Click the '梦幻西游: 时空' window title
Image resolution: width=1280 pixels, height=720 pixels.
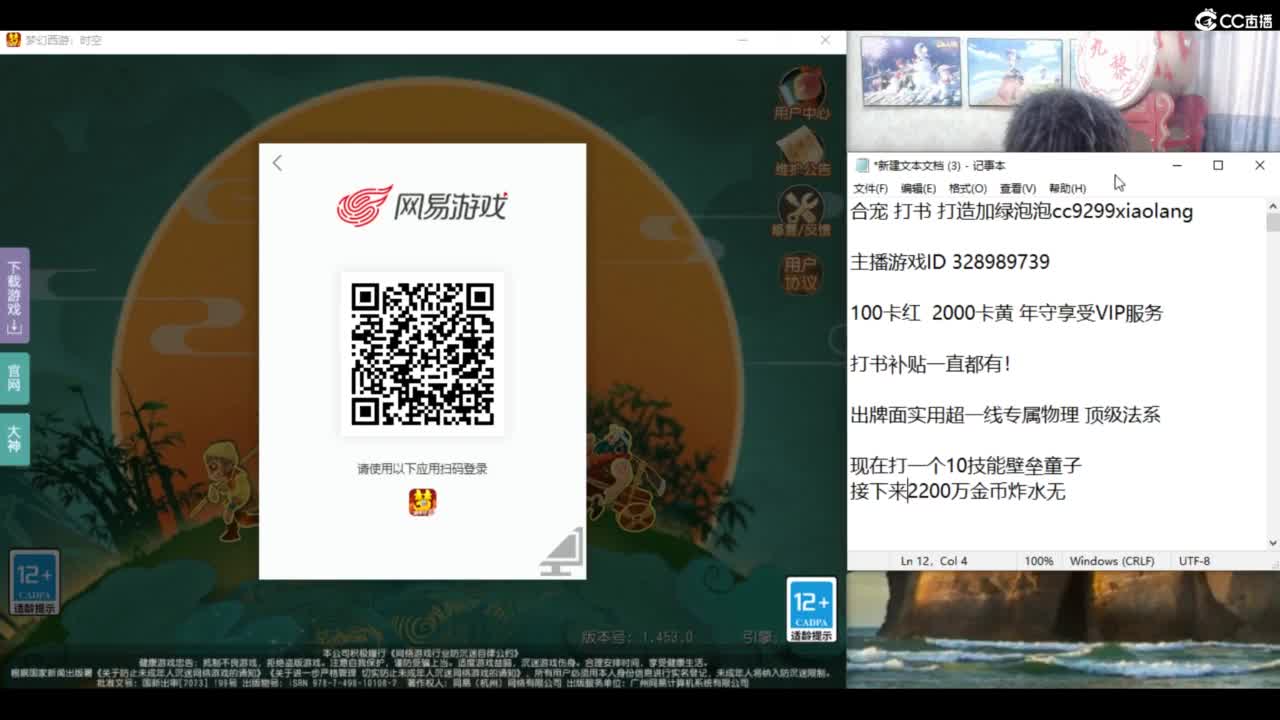point(64,40)
